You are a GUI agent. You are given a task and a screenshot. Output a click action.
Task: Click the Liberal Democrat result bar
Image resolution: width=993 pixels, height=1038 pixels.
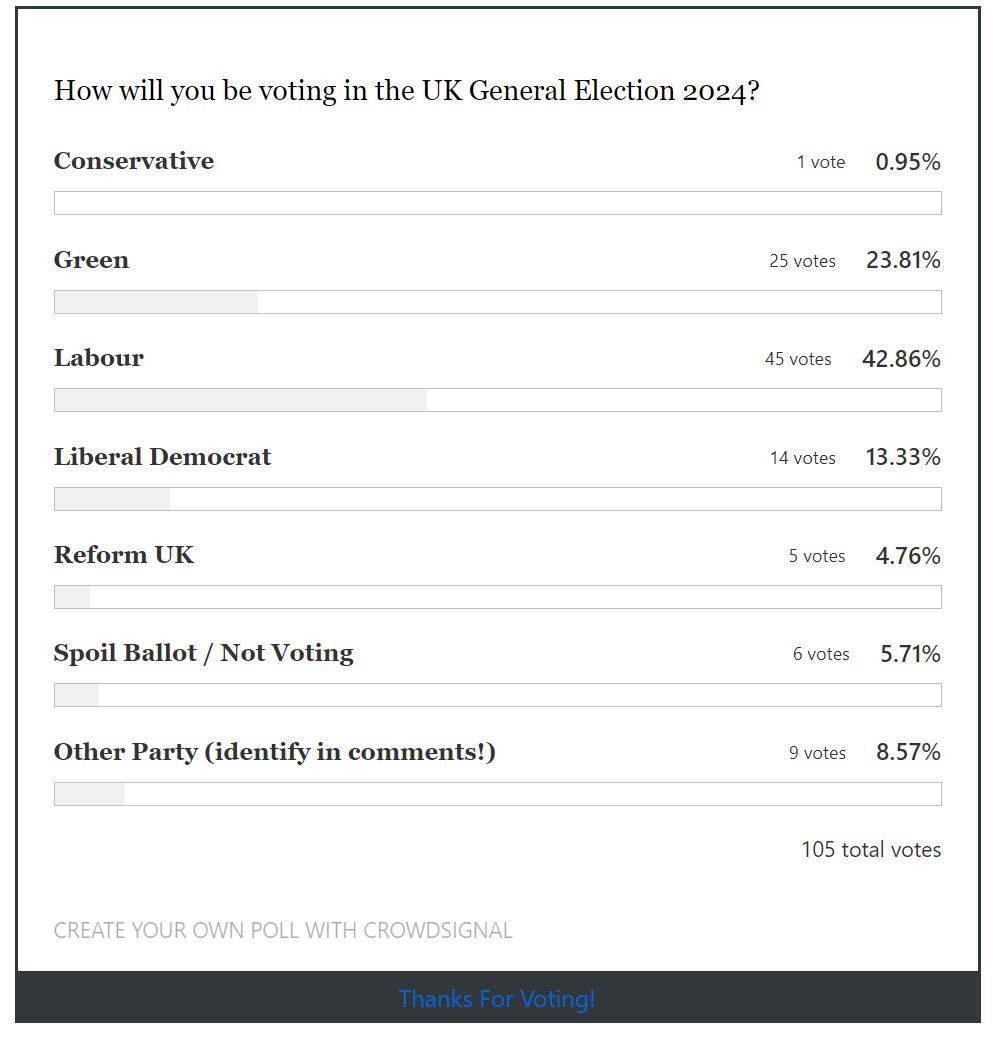coord(497,499)
